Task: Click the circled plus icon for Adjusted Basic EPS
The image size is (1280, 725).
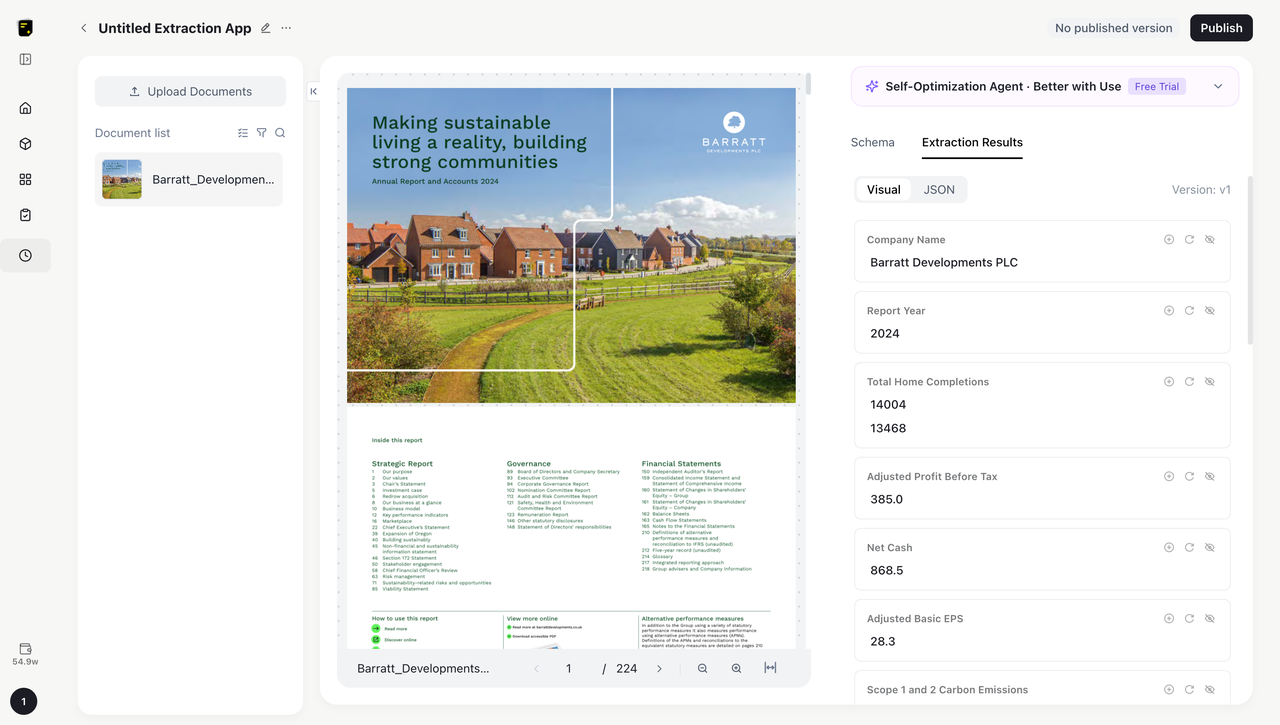Action: (1169, 619)
